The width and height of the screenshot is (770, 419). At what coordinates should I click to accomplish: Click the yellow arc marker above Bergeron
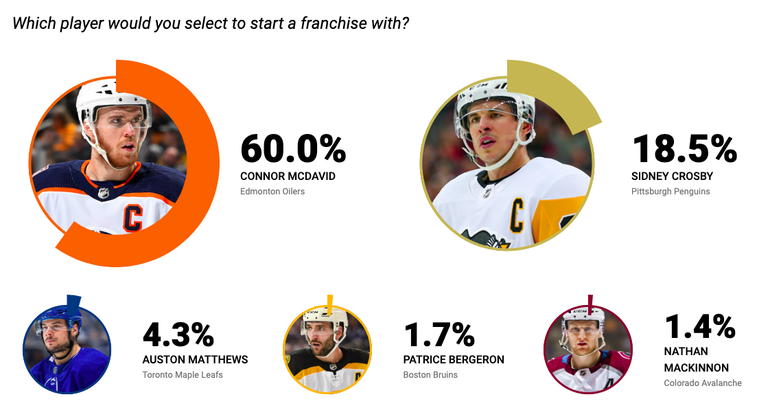330,305
